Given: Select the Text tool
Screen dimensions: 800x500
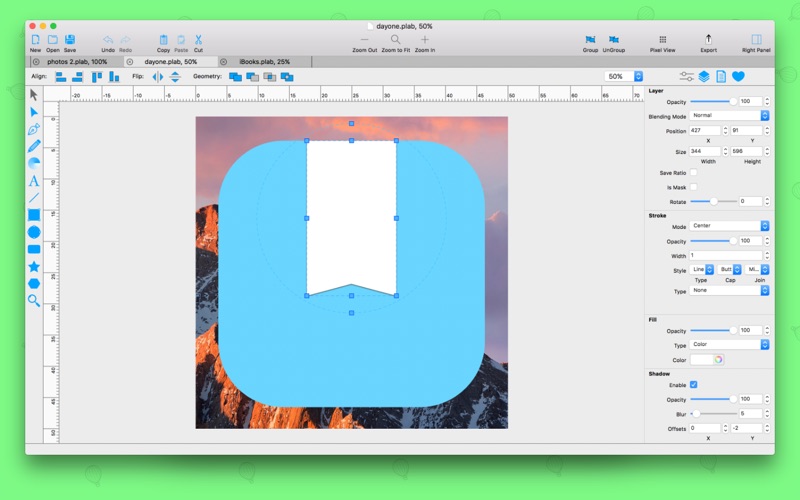Looking at the screenshot, I should coord(34,181).
